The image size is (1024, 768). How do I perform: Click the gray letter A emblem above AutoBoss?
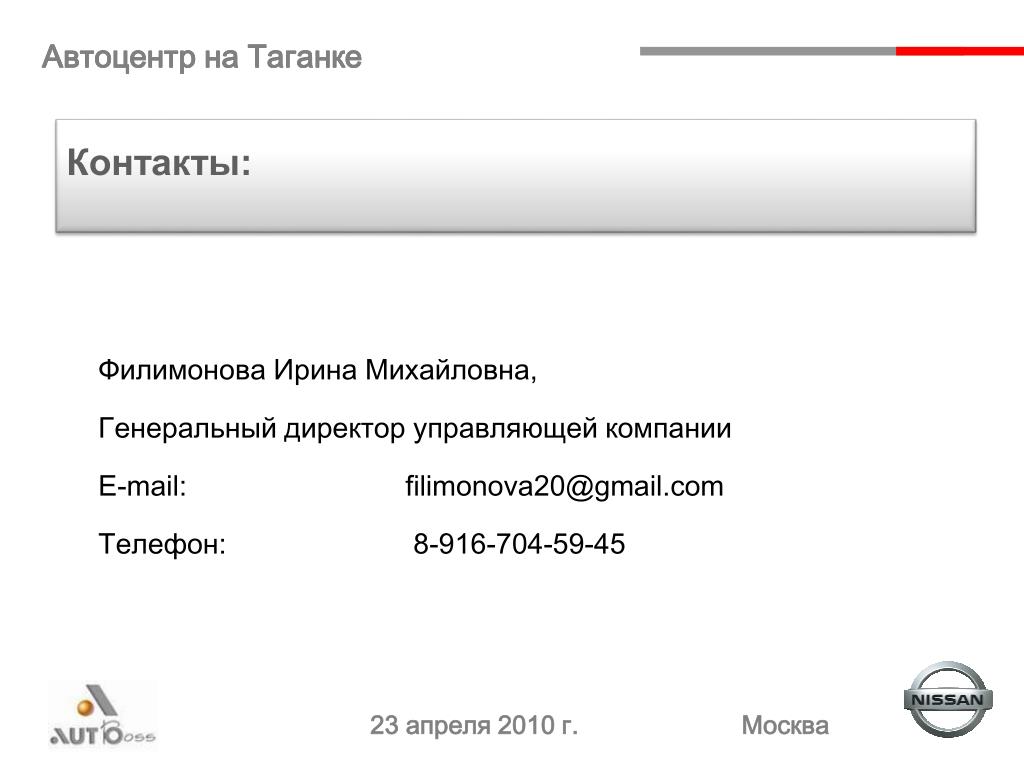pyautogui.click(x=101, y=701)
